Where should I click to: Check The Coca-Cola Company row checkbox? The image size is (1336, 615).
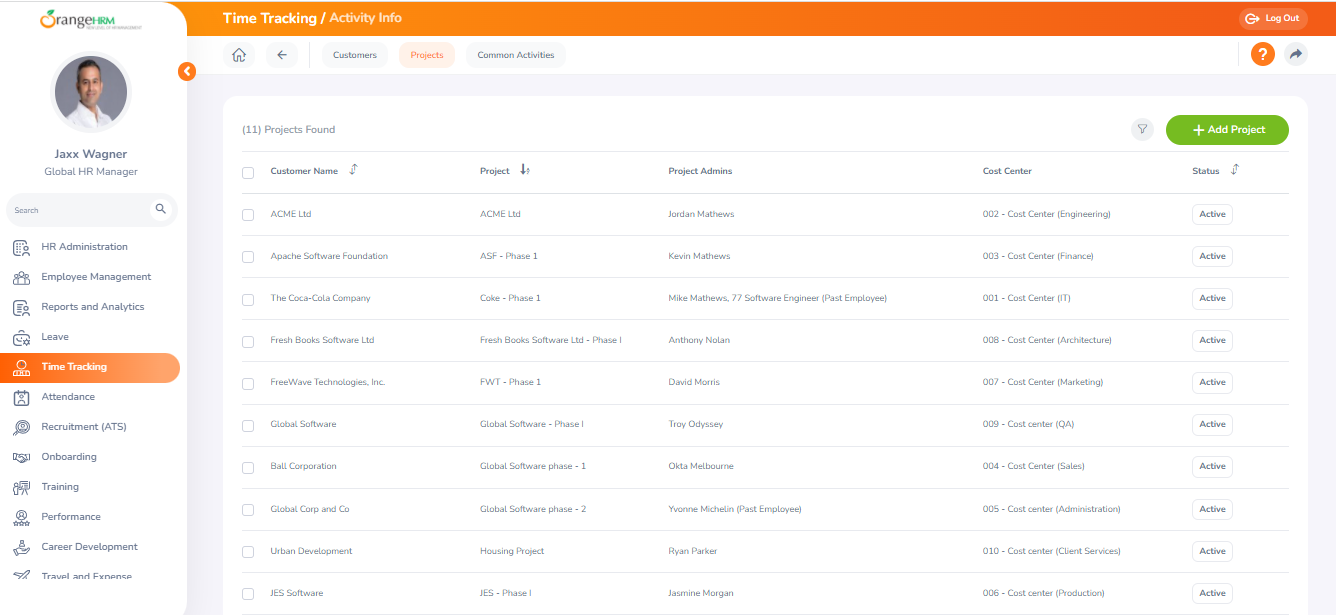[x=248, y=298]
